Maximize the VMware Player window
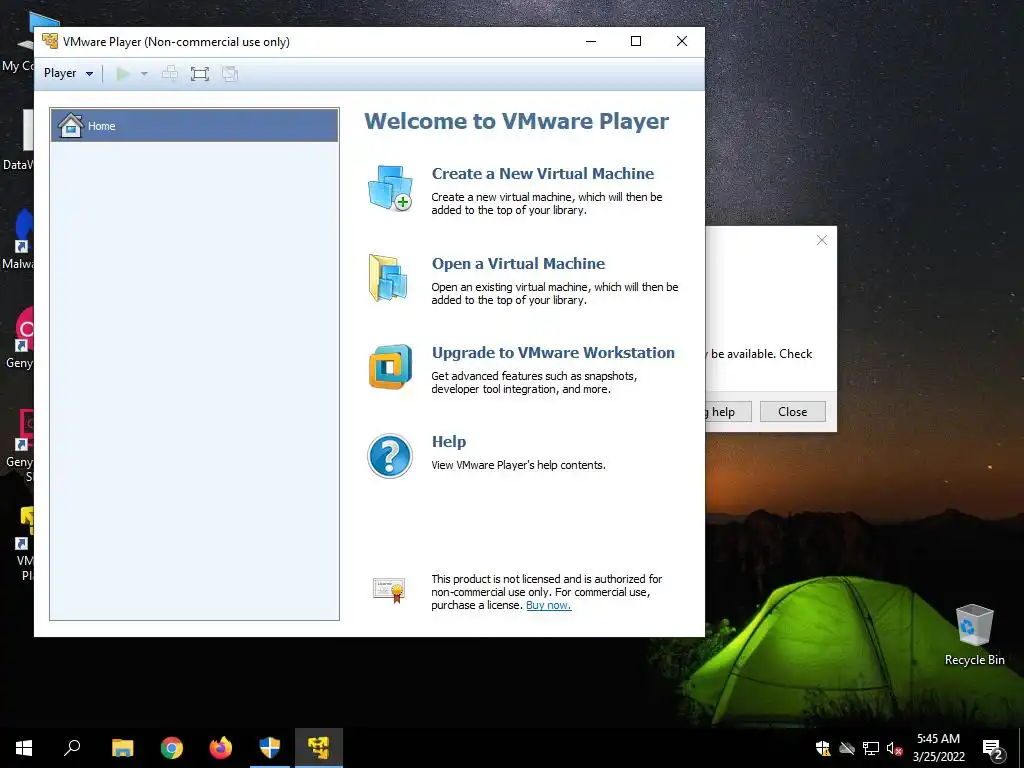Viewport: 1024px width, 768px height. click(635, 41)
